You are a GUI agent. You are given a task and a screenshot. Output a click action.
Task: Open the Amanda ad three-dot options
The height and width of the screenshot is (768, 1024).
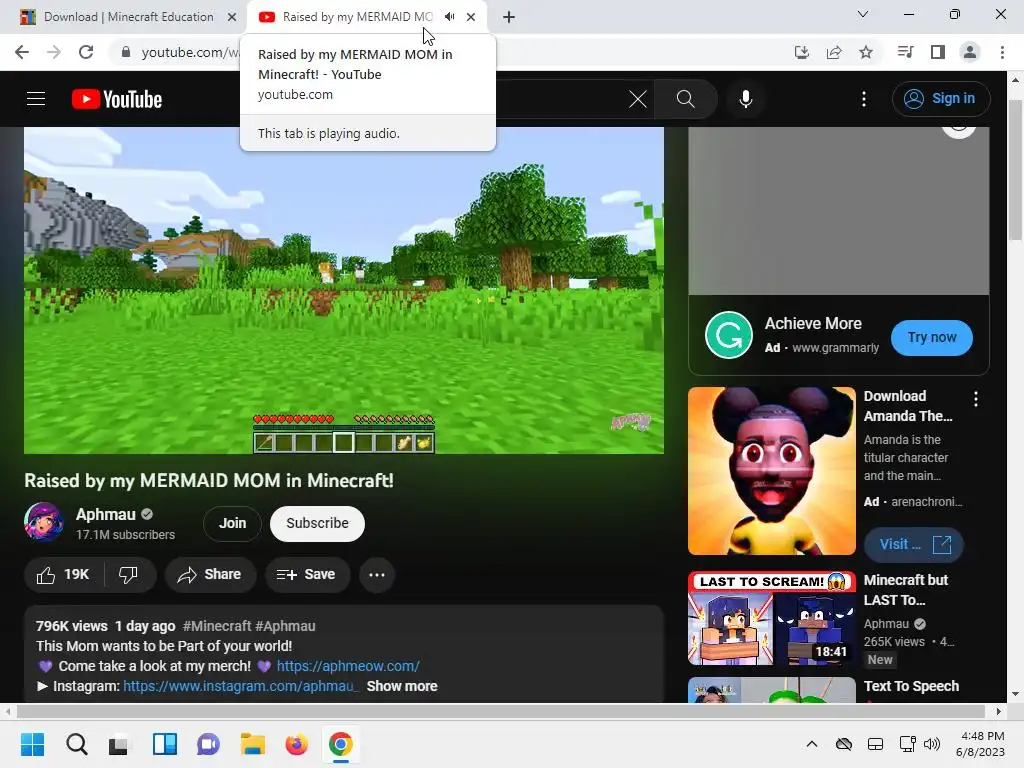976,399
